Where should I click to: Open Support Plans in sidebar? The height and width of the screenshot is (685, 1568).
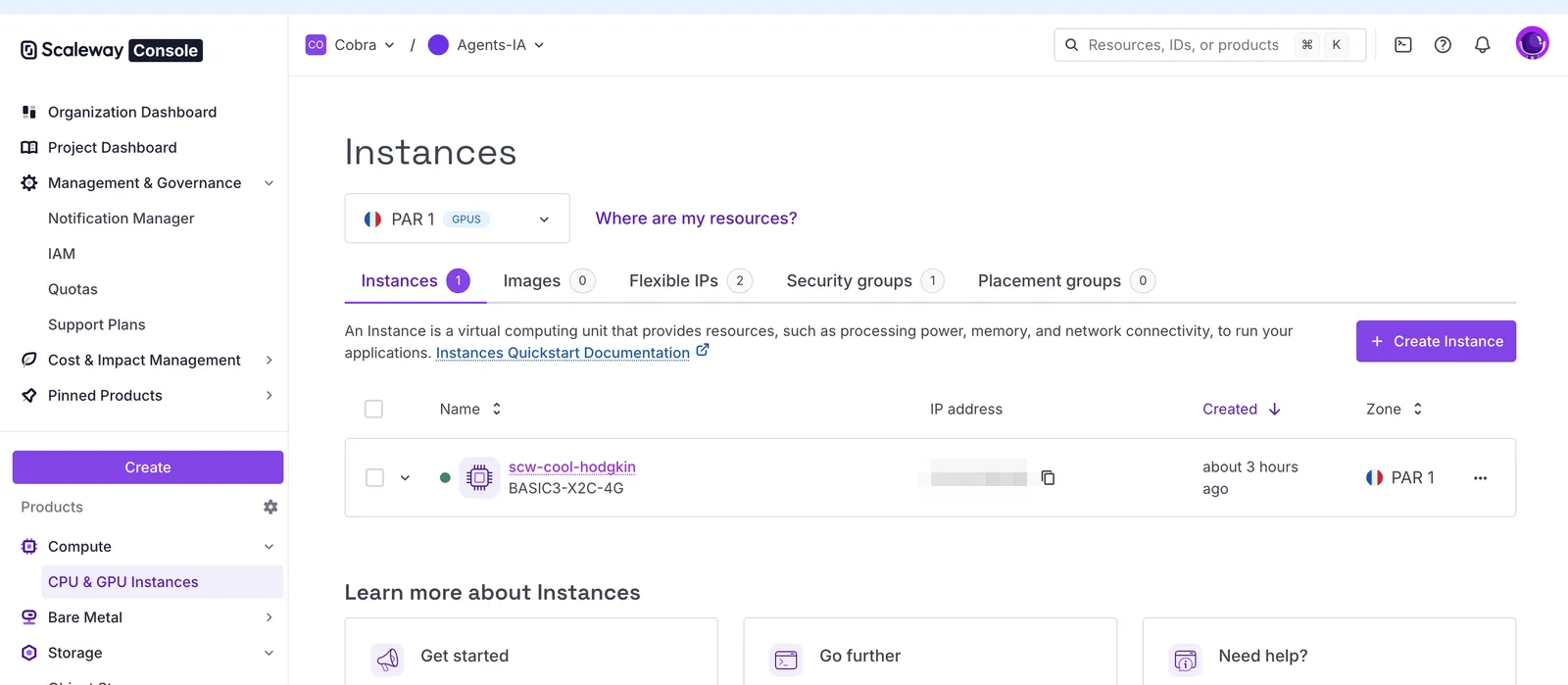tap(96, 324)
